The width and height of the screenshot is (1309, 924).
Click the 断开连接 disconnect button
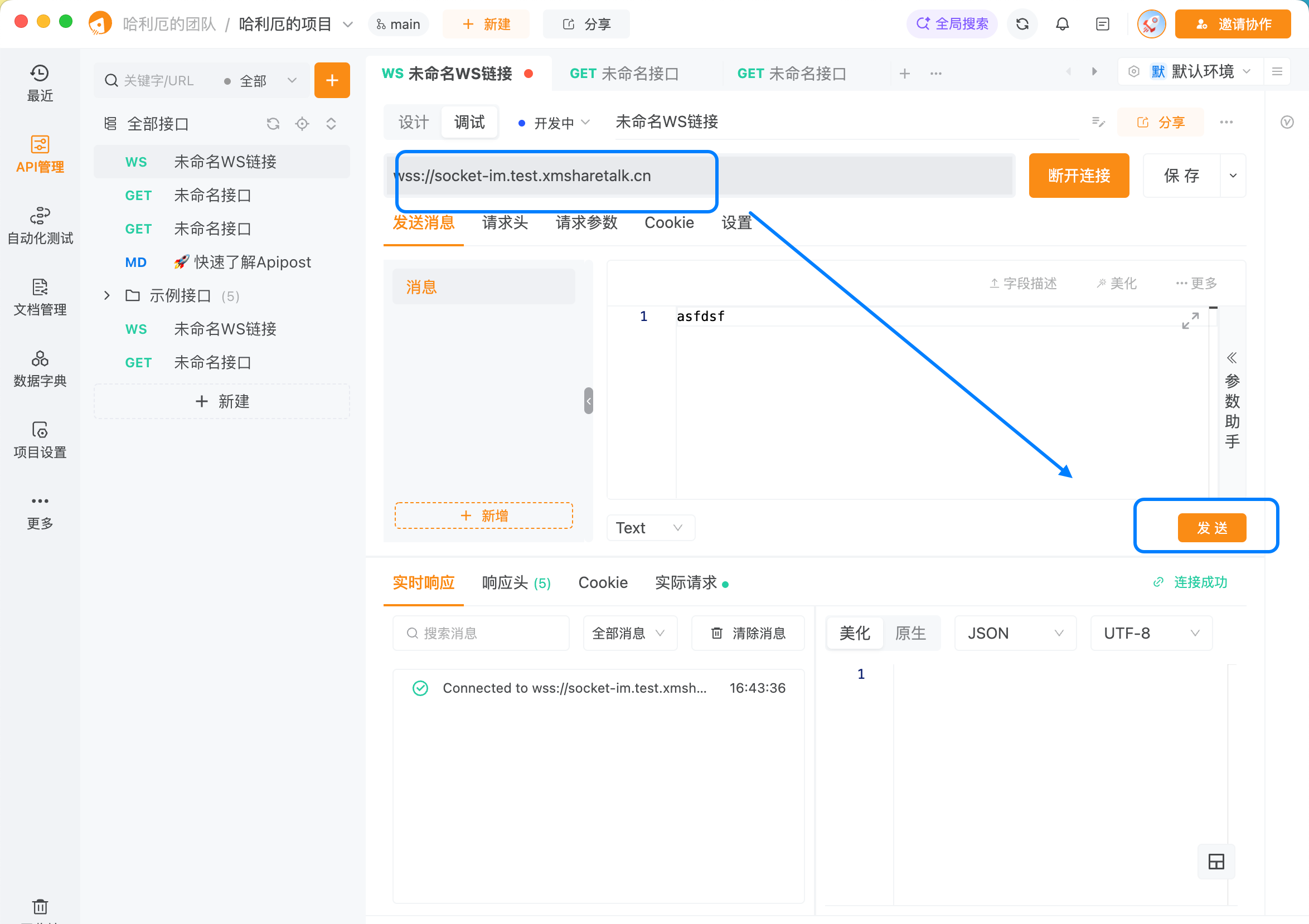pyautogui.click(x=1079, y=176)
